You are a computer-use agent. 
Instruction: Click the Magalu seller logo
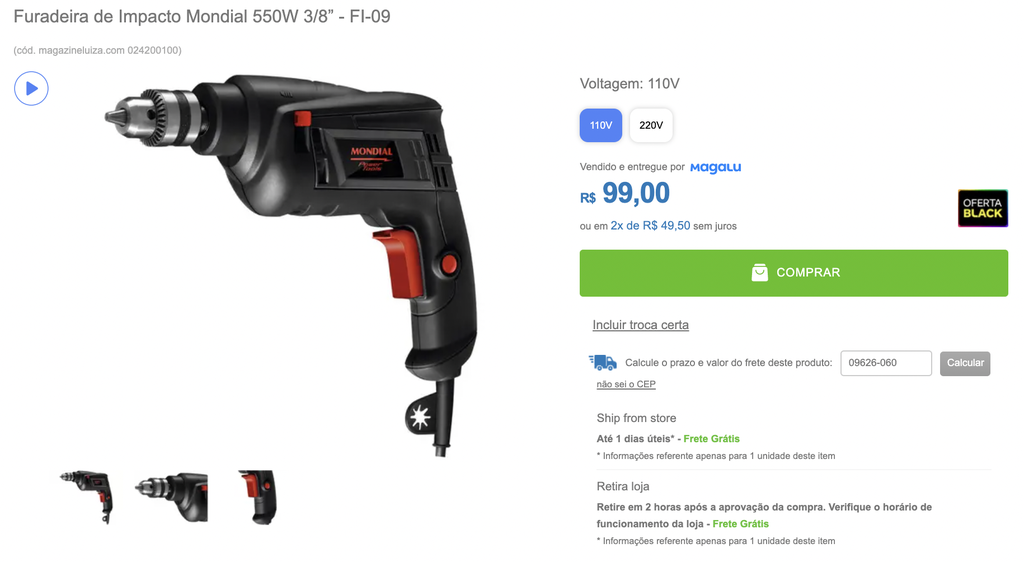716,167
